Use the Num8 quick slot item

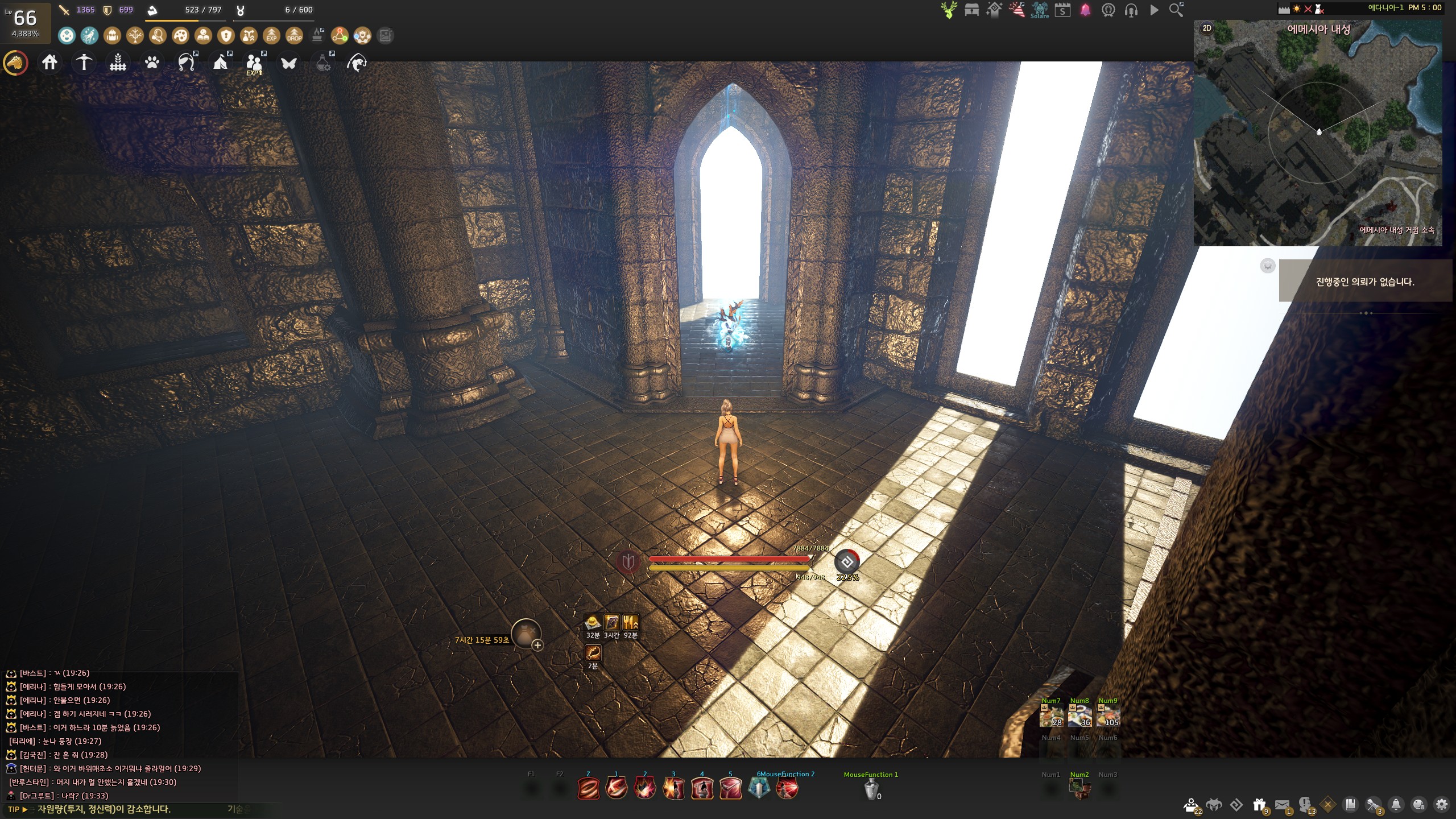[1079, 715]
